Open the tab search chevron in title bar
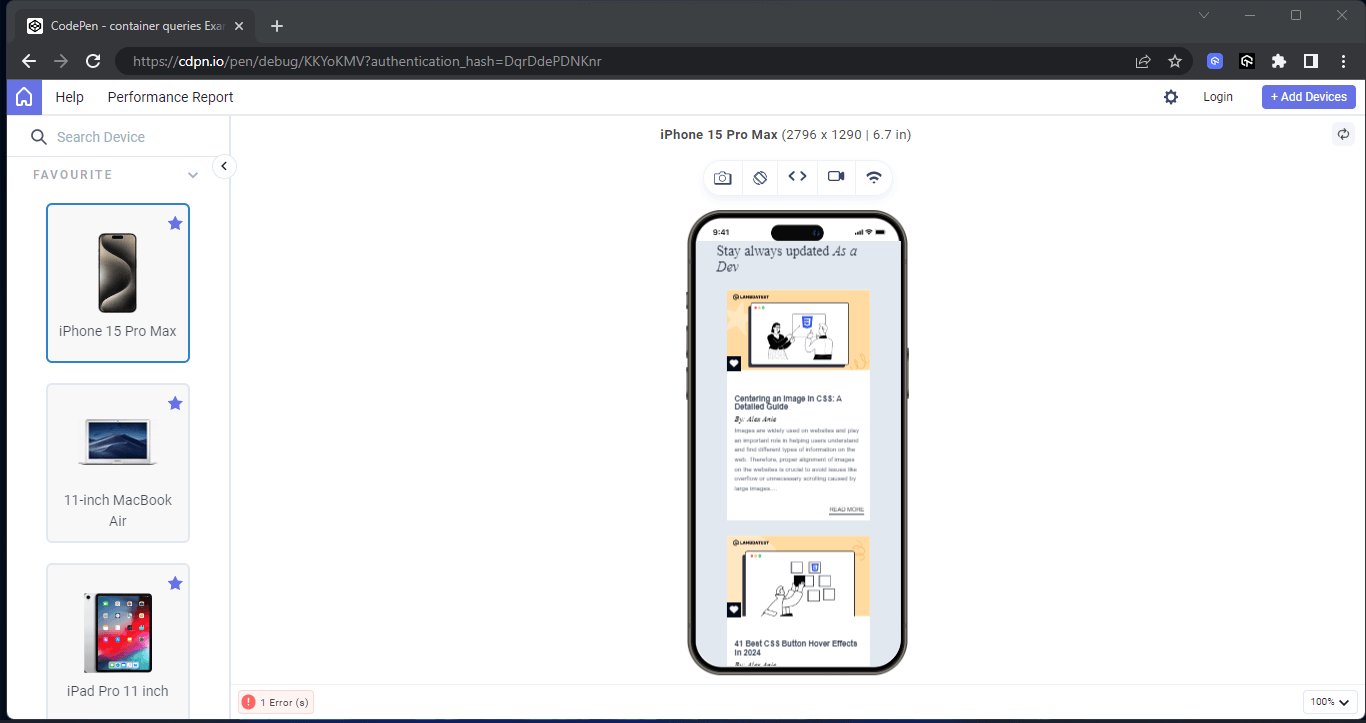1366x723 pixels. 1204,15
